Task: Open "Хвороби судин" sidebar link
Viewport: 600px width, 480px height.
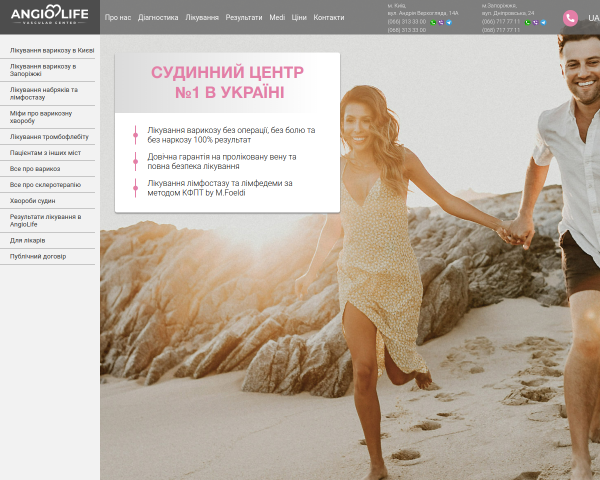Action: pyautogui.click(x=33, y=201)
